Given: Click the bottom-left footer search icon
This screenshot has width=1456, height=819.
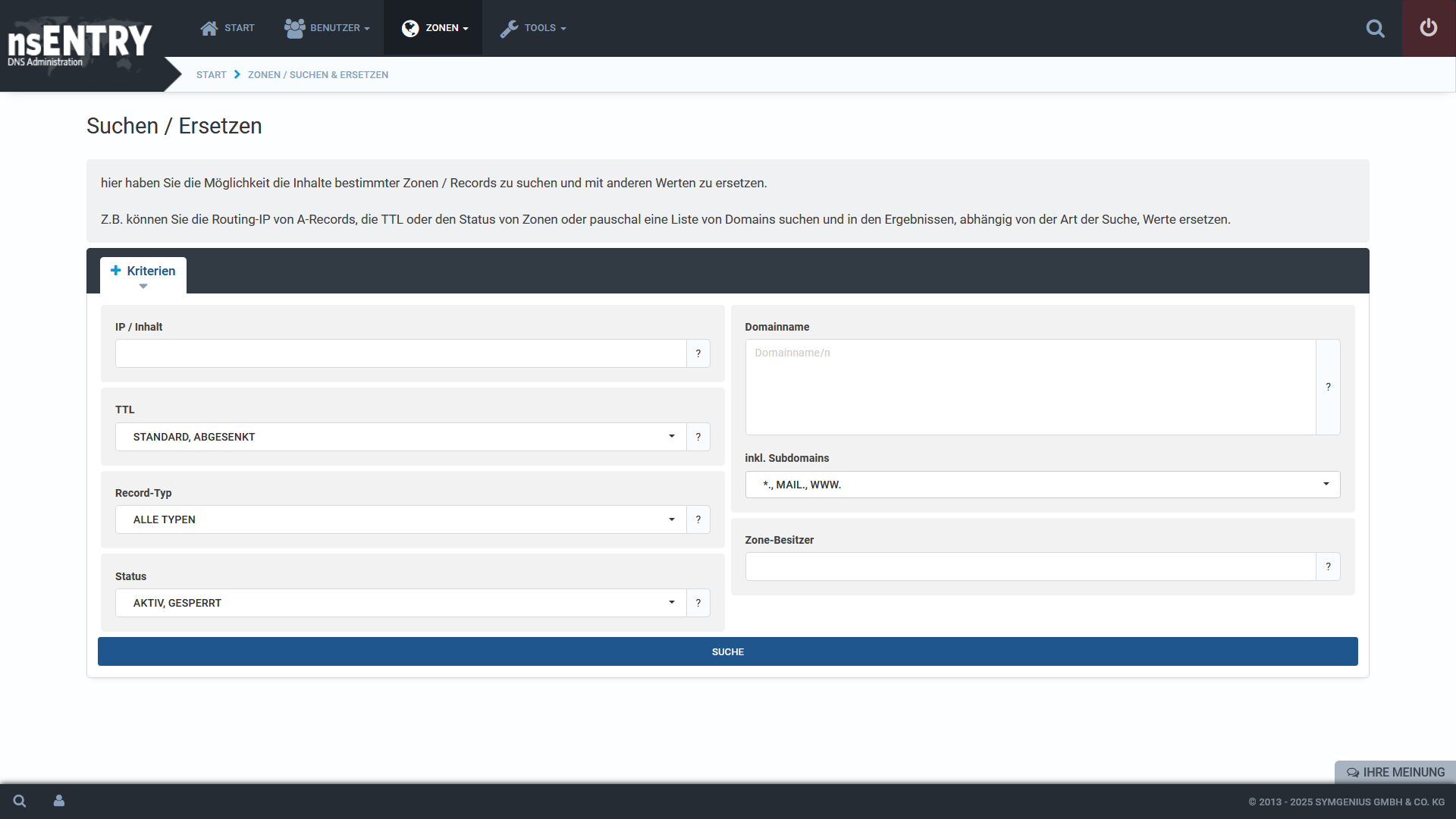Looking at the screenshot, I should point(20,801).
